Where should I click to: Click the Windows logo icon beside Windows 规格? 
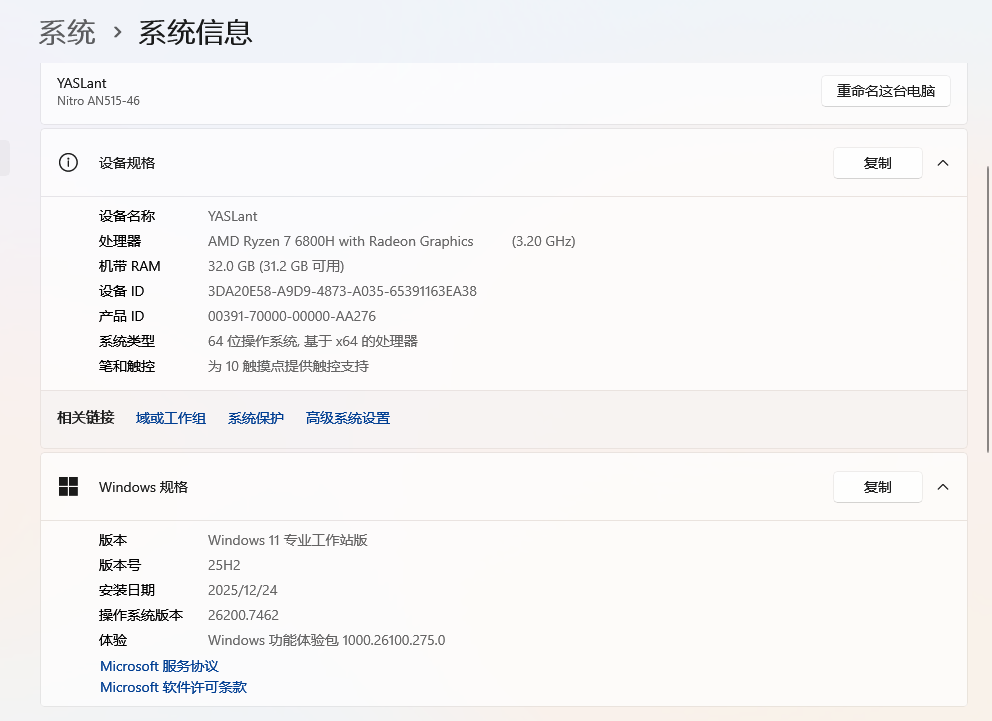[x=68, y=486]
